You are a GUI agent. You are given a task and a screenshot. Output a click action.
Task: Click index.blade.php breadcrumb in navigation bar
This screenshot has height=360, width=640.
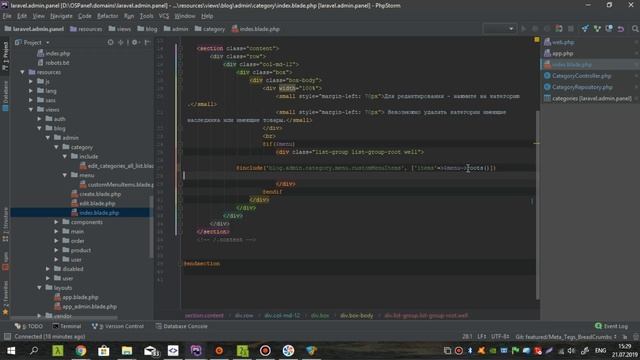click(x=256, y=29)
